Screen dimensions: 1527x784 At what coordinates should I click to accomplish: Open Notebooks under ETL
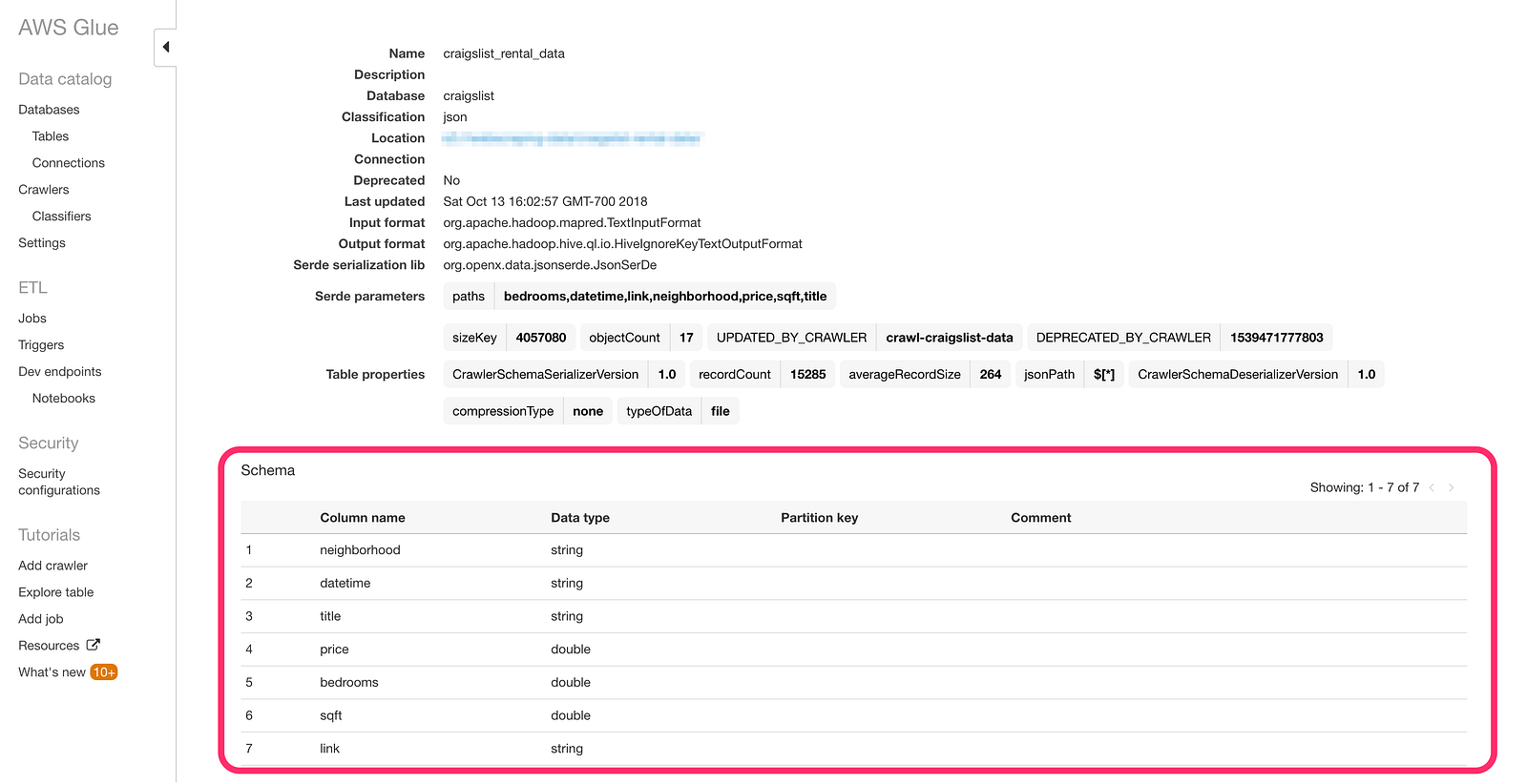click(64, 399)
